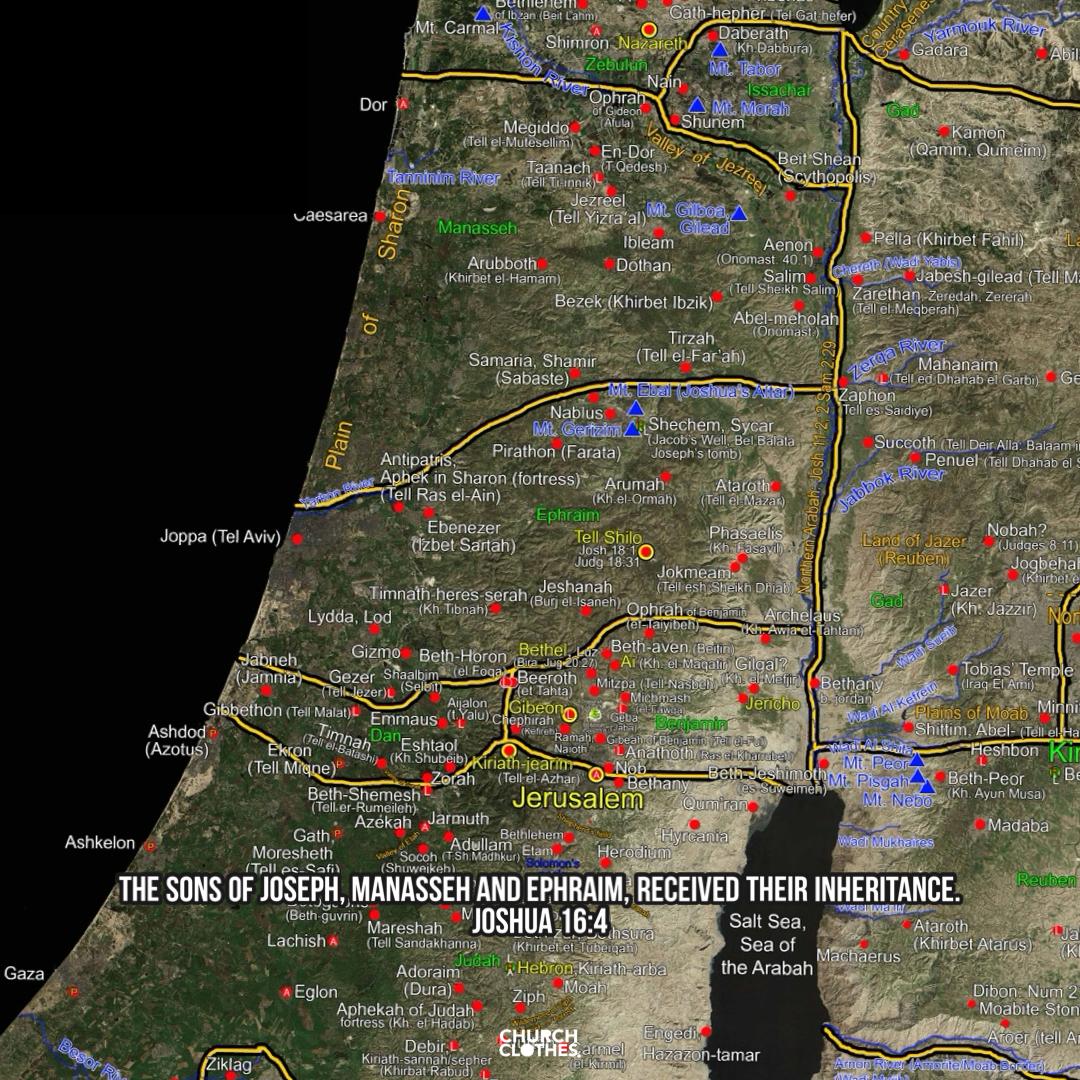This screenshot has width=1080, height=1080.
Task: Click the Mt. Ebal blue triangle
Action: click(635, 408)
